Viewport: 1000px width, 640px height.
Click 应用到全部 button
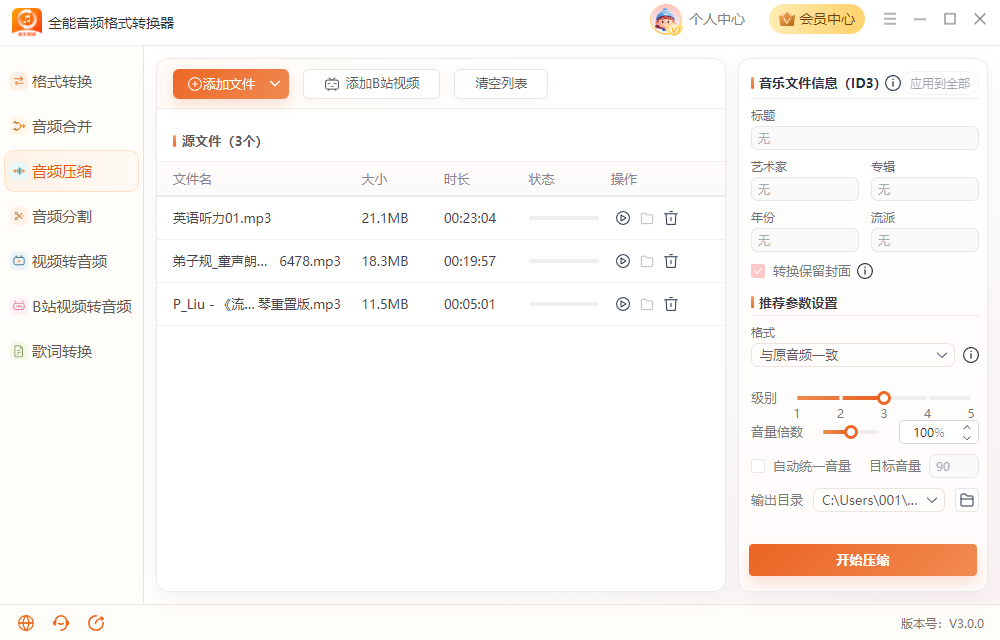click(x=940, y=84)
